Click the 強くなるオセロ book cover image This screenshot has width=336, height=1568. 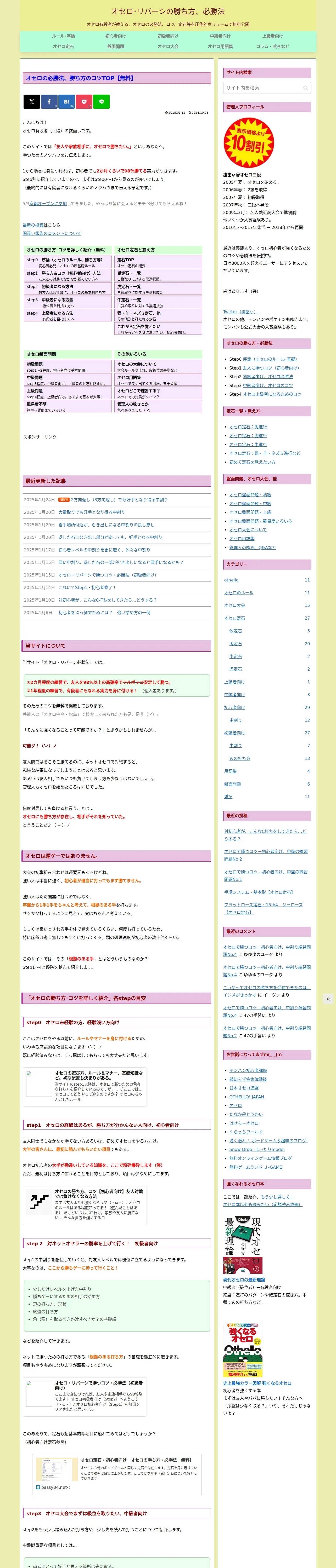tap(242, 1350)
